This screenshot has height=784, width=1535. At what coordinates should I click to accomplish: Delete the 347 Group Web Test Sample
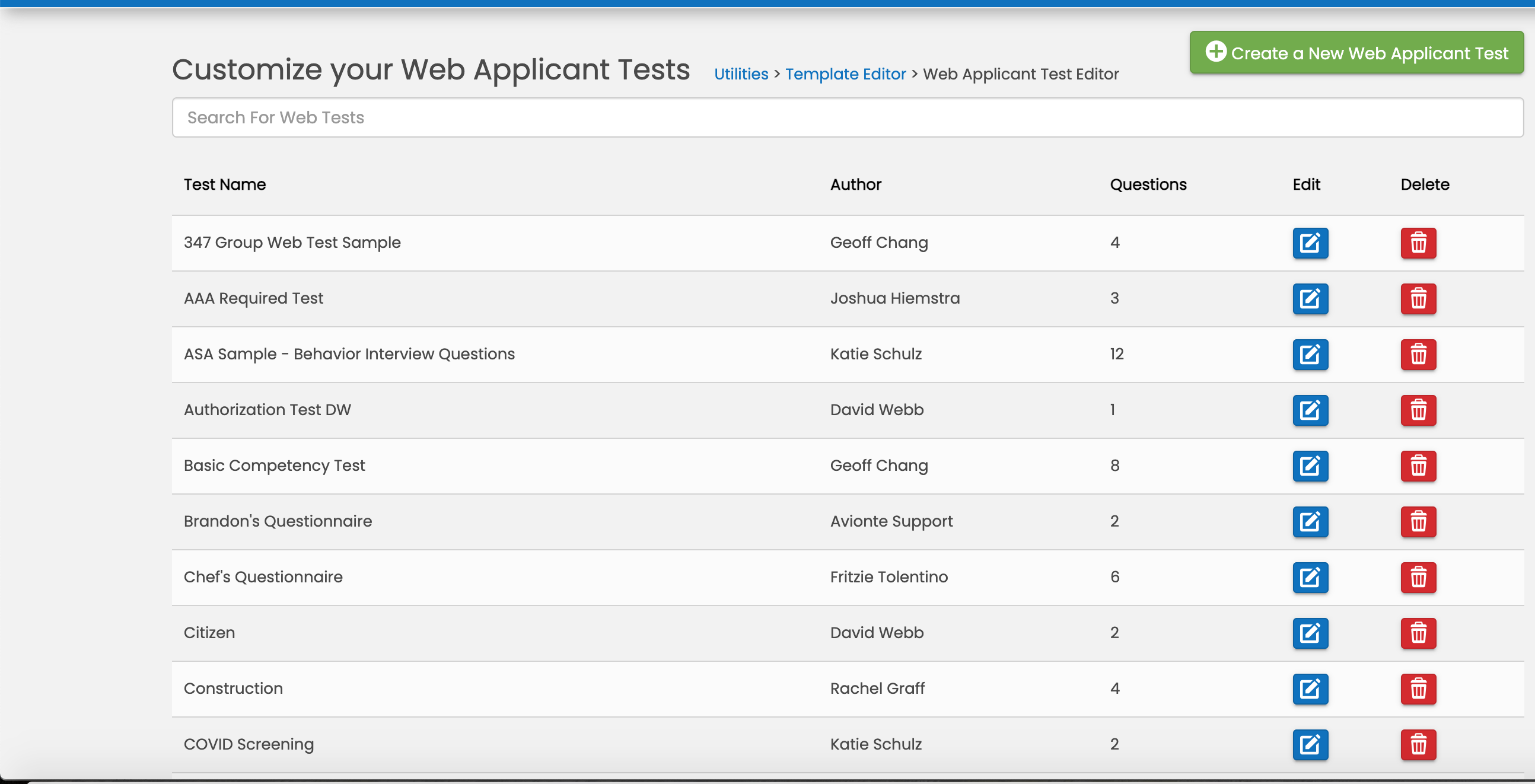(1418, 243)
